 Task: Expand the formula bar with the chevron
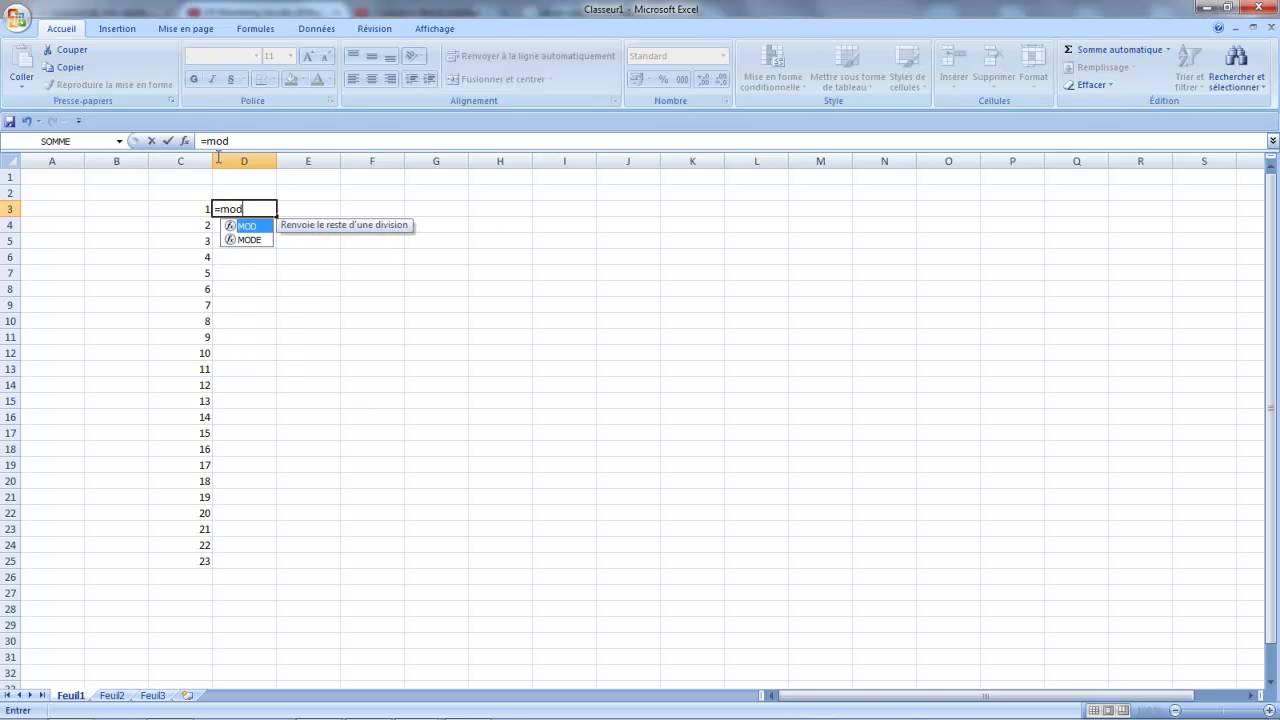1272,141
